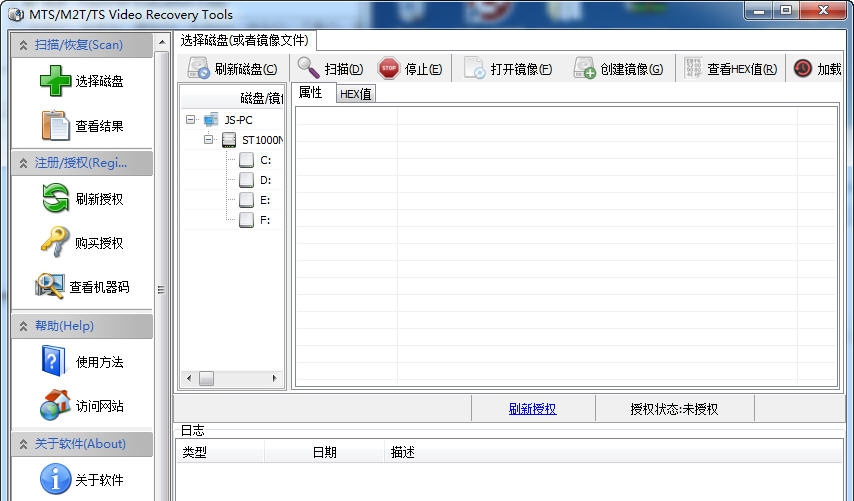Click the 刷新磁盘(C) toolbar icon
Screen dimensions: 854x501
(198, 69)
